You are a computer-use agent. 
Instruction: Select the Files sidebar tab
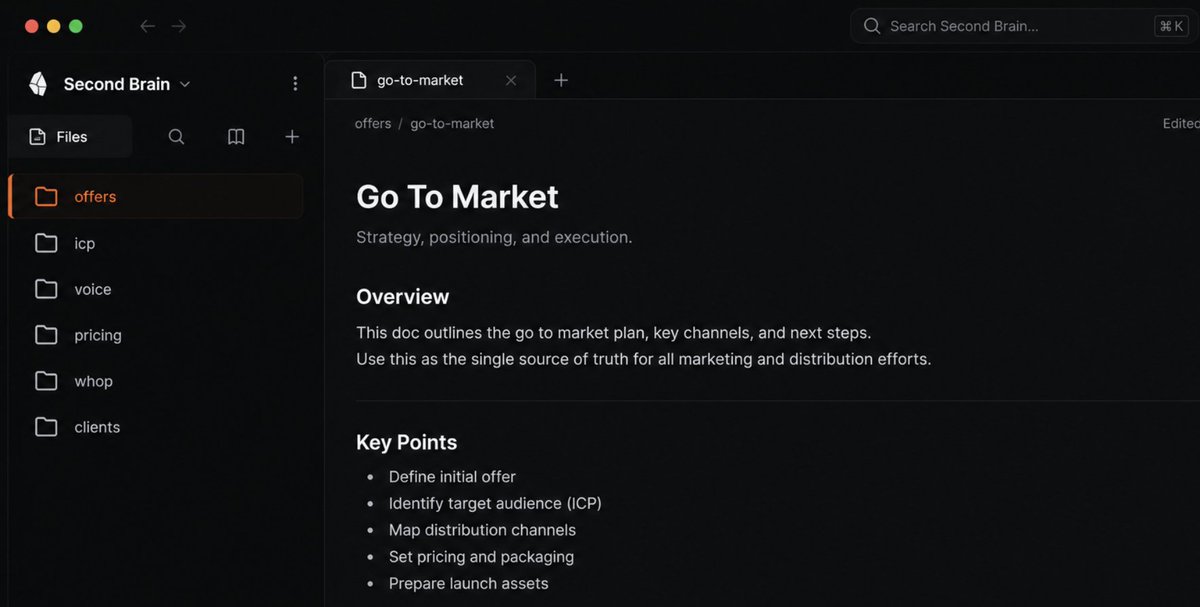coord(70,137)
